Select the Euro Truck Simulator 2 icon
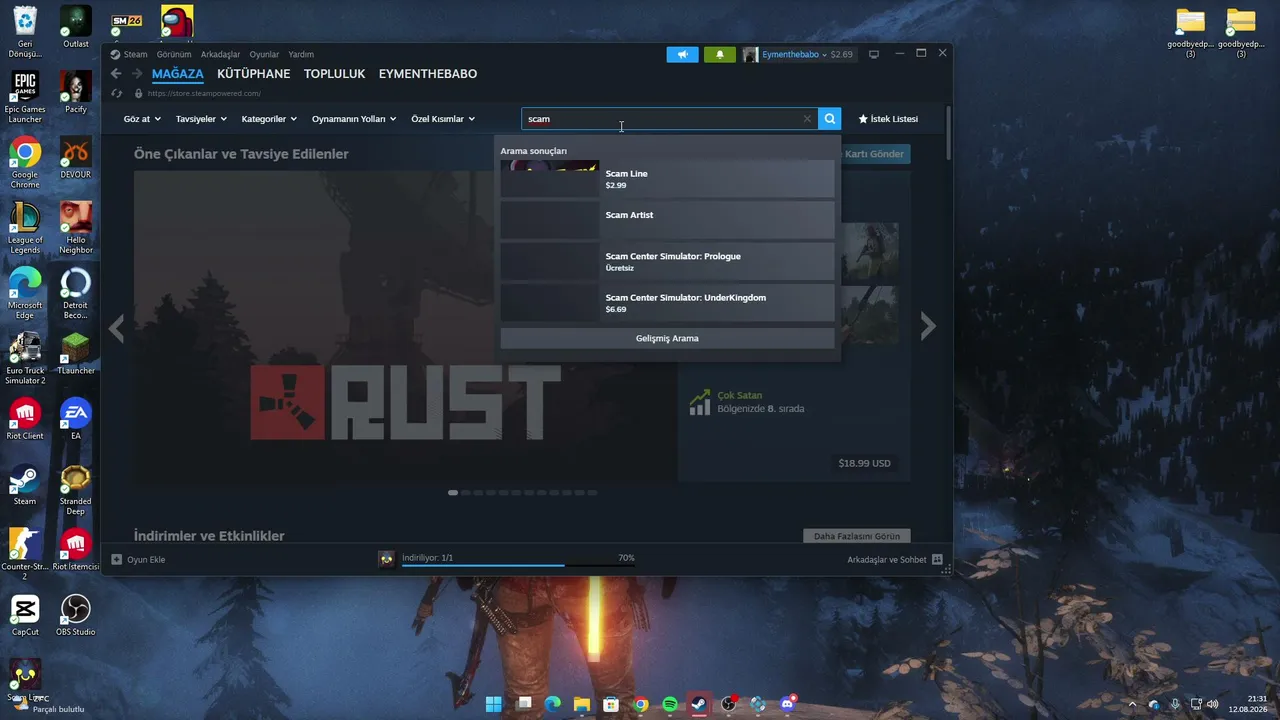This screenshot has width=1280, height=720. click(x=25, y=358)
